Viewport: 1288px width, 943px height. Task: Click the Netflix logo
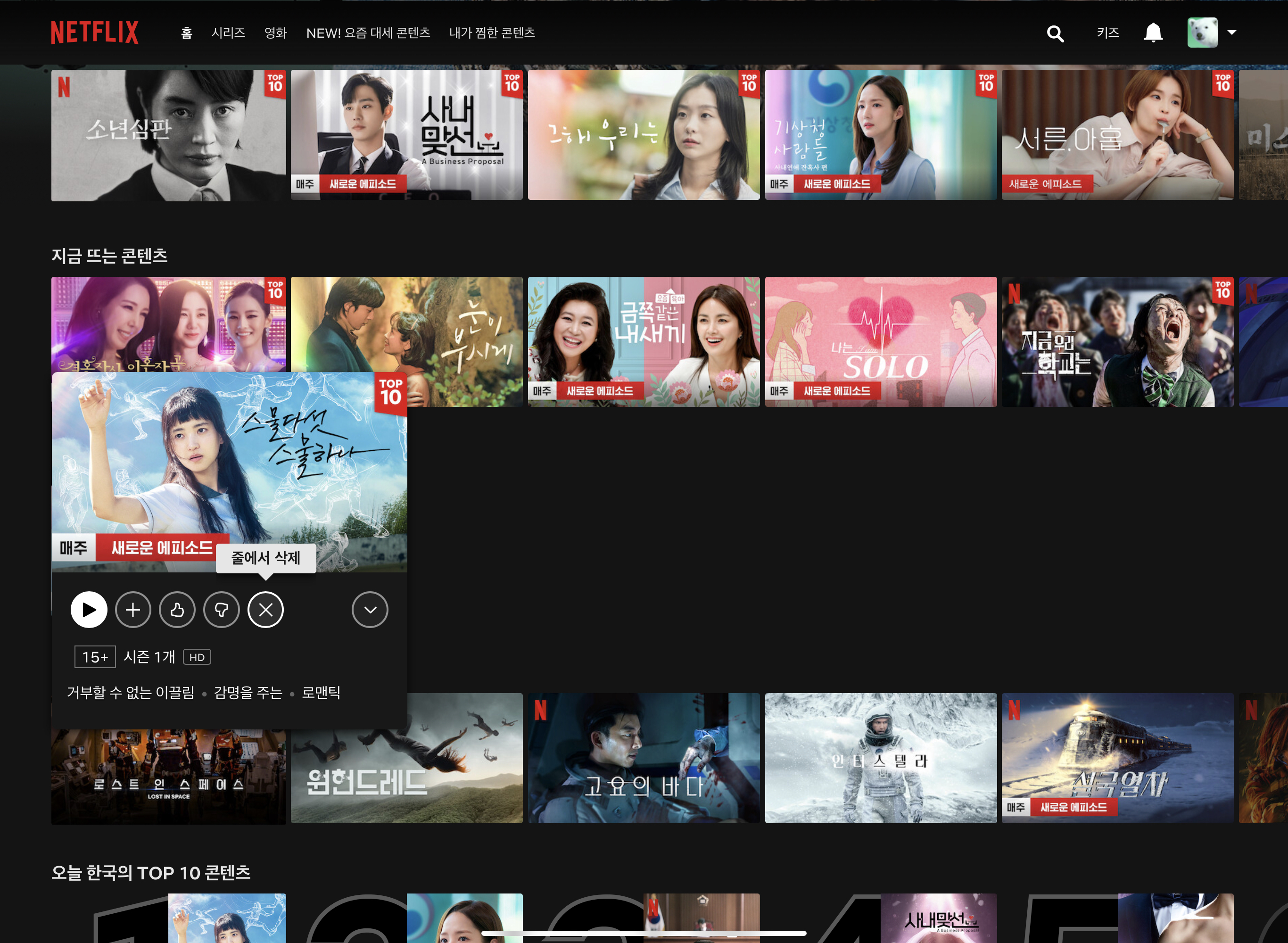pyautogui.click(x=95, y=33)
